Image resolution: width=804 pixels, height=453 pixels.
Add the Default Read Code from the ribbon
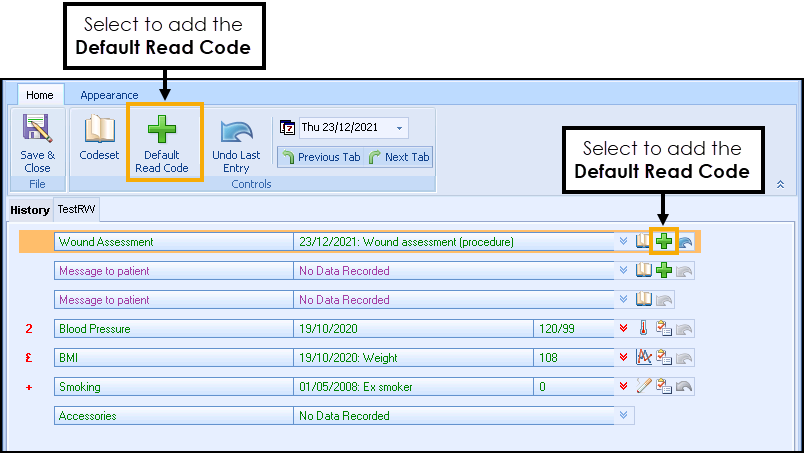coord(162,142)
